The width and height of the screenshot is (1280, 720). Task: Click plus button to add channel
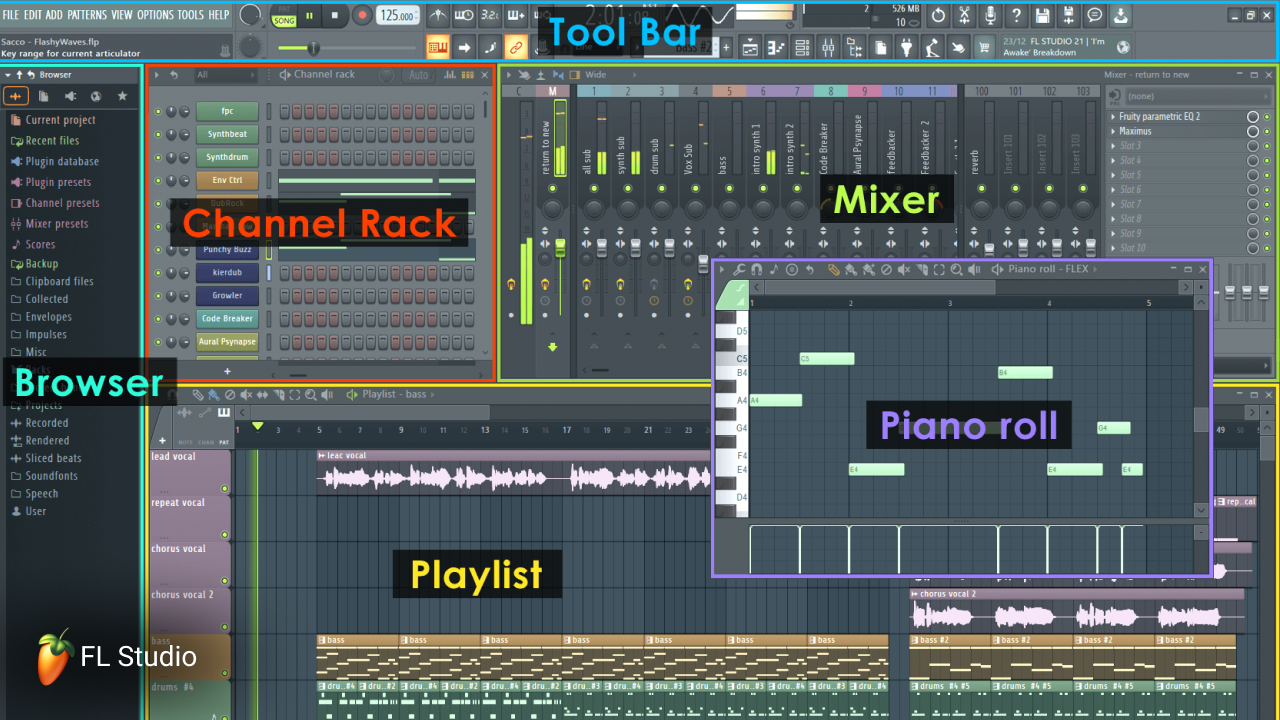pyautogui.click(x=227, y=371)
